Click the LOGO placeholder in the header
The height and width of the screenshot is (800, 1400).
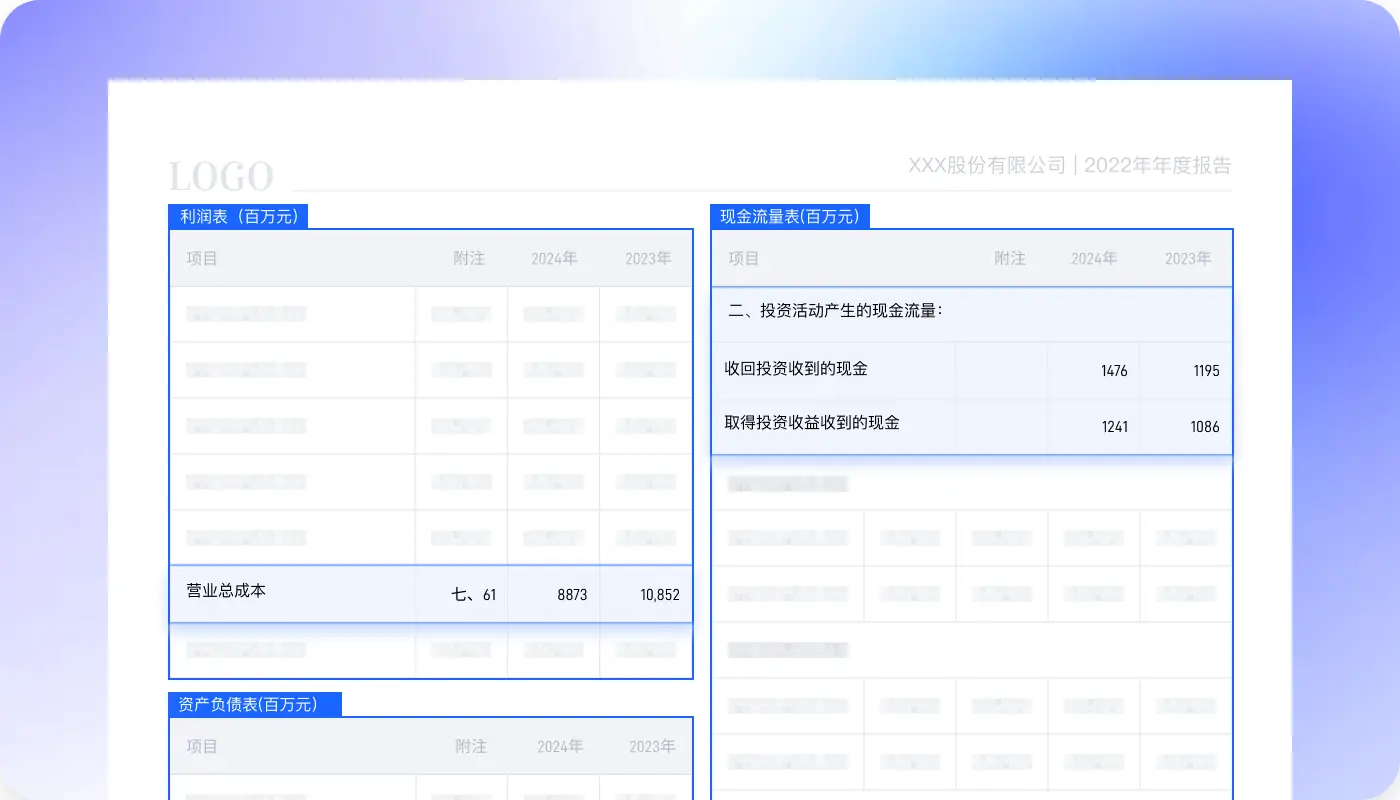coord(222,176)
